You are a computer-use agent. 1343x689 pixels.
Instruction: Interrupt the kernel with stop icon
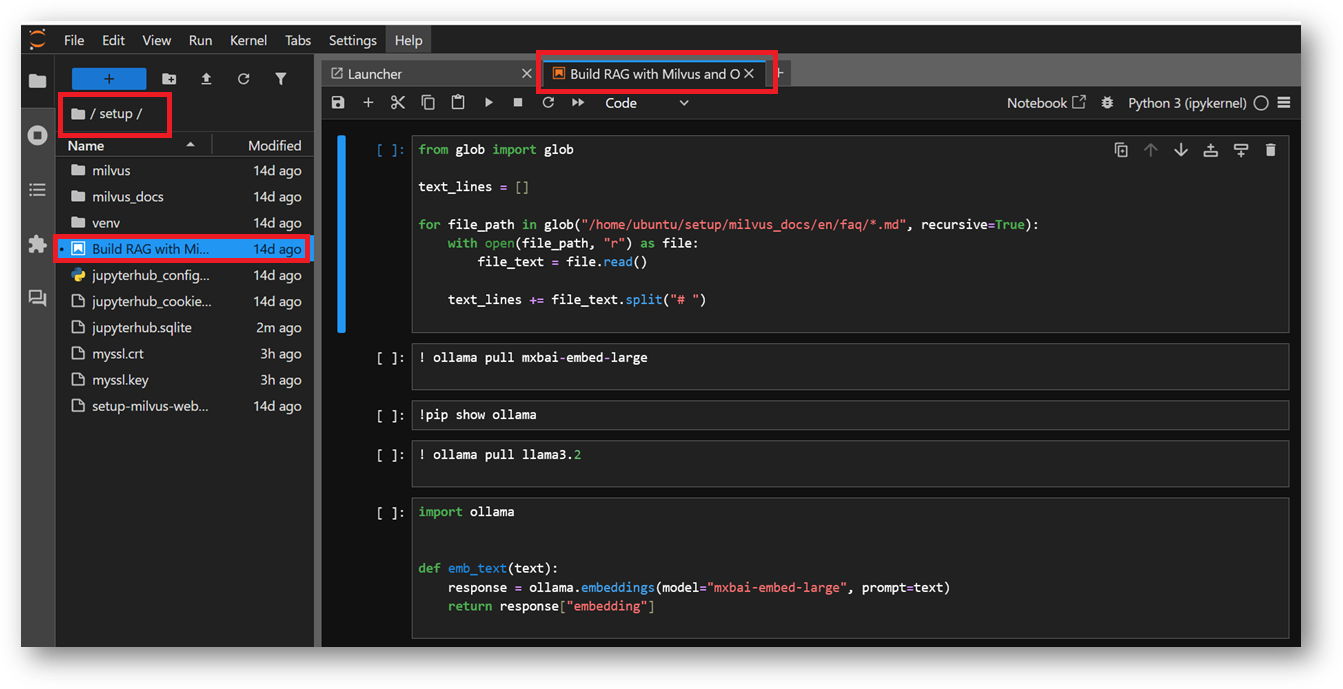click(518, 103)
